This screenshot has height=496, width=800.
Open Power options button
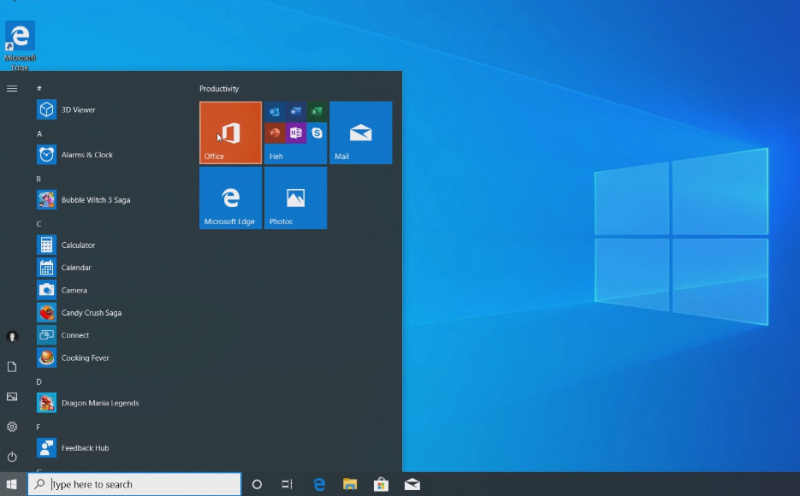click(12, 457)
